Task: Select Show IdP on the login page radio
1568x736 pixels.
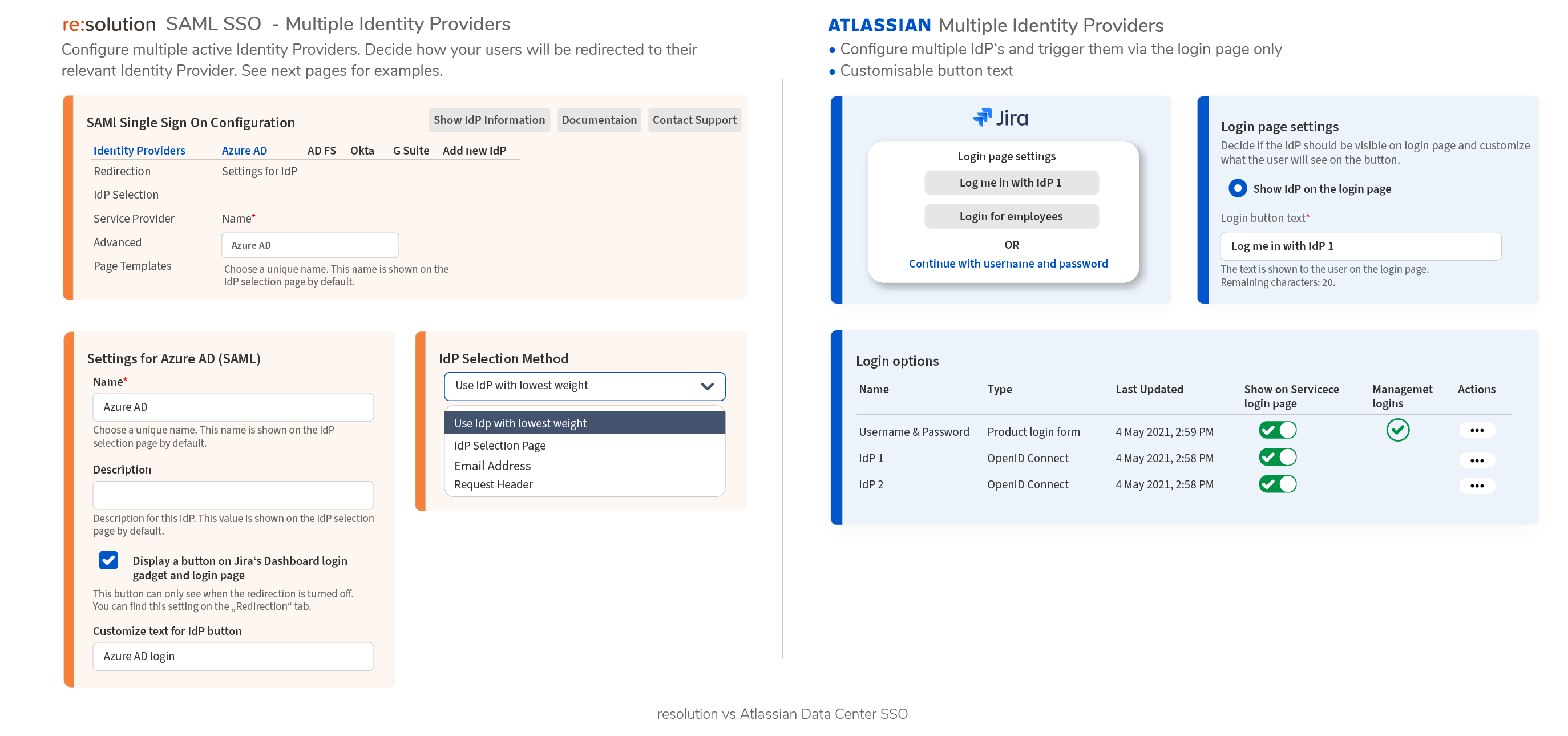Action: coord(1237,188)
